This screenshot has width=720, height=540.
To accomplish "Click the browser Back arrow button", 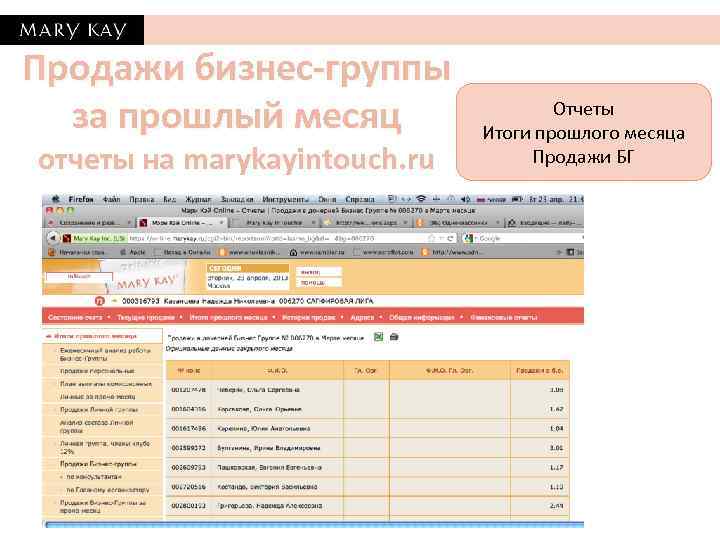I will pyautogui.click(x=53, y=238).
